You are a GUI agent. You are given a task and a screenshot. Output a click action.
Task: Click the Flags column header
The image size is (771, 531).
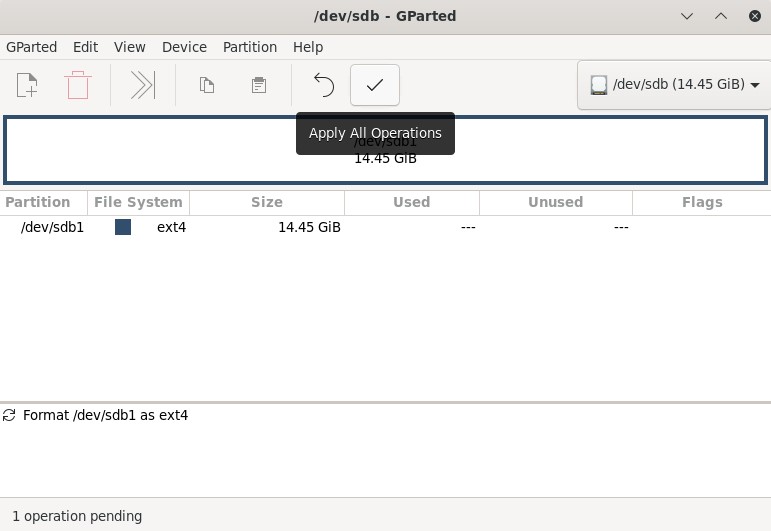(702, 203)
